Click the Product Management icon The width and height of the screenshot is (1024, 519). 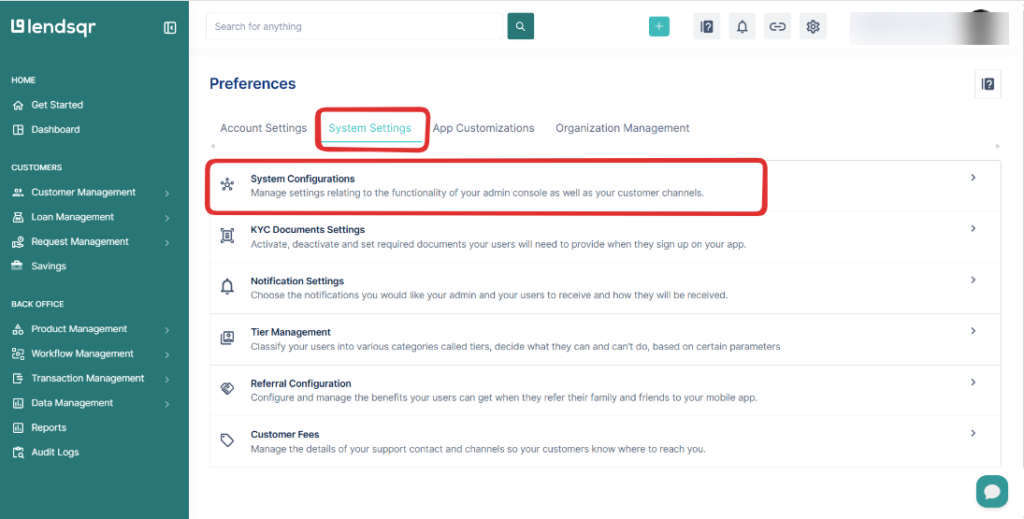pyautogui.click(x=18, y=330)
